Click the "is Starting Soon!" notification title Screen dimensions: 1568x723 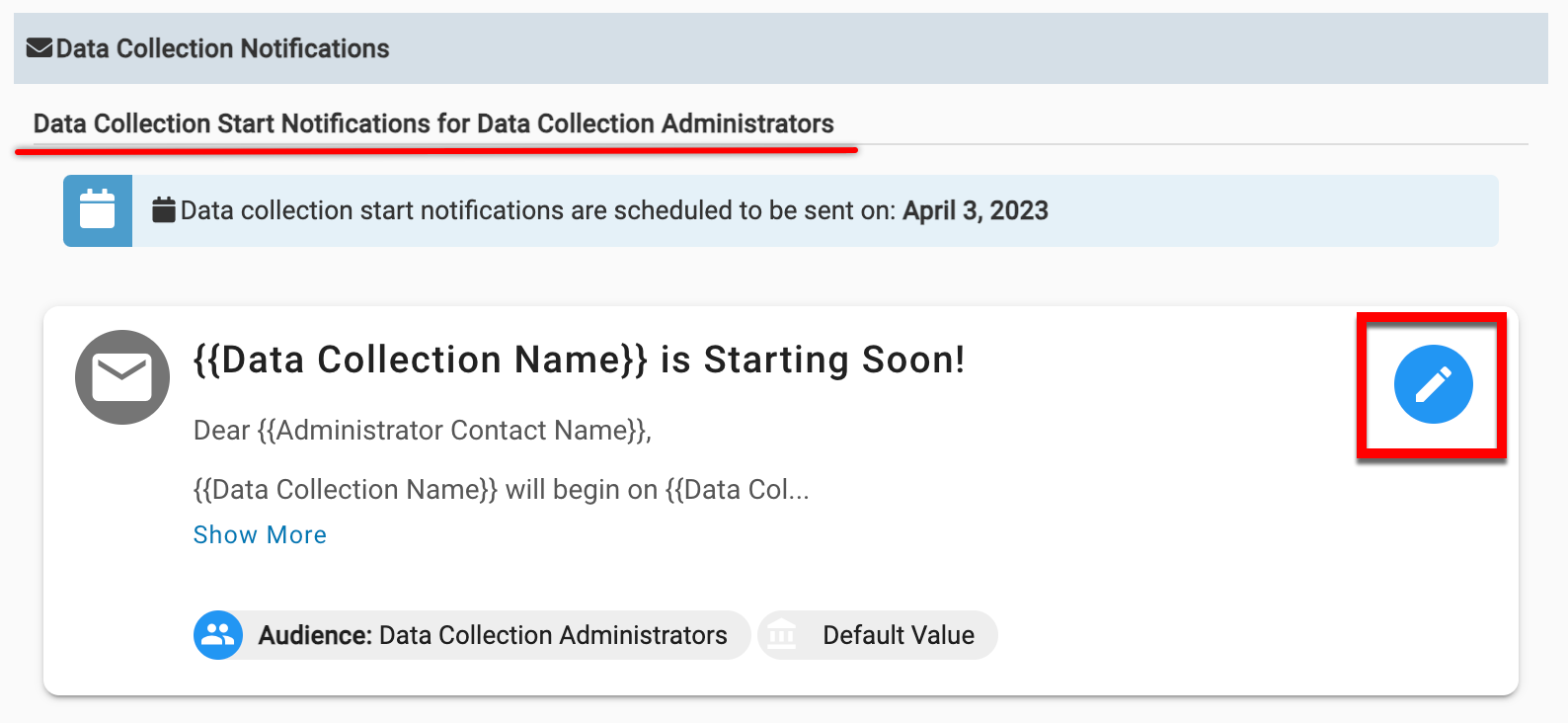(x=579, y=360)
